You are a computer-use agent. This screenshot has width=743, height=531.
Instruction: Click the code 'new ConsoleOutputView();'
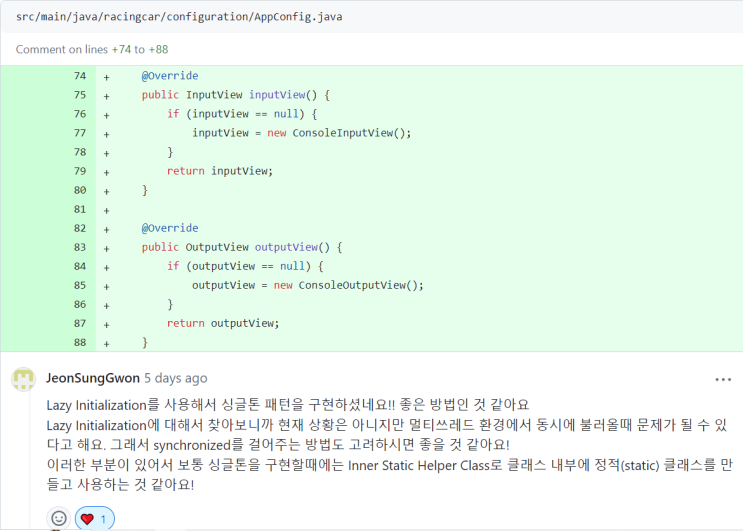[349, 285]
